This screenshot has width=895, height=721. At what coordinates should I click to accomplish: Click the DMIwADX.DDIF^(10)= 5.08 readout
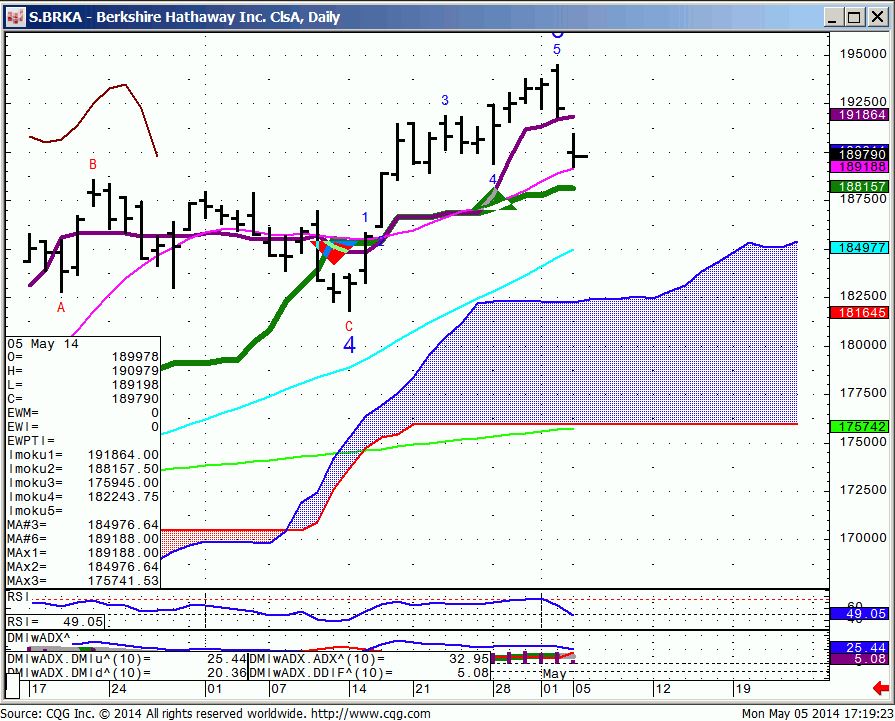[369, 672]
